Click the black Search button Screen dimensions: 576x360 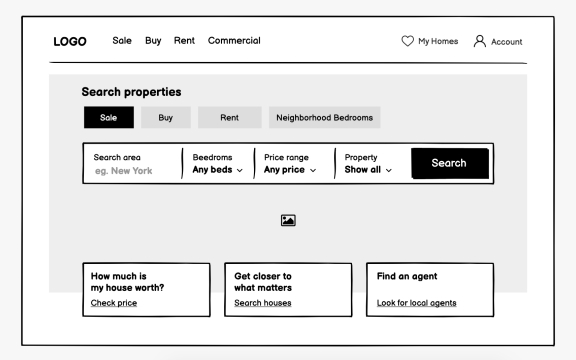click(x=450, y=163)
